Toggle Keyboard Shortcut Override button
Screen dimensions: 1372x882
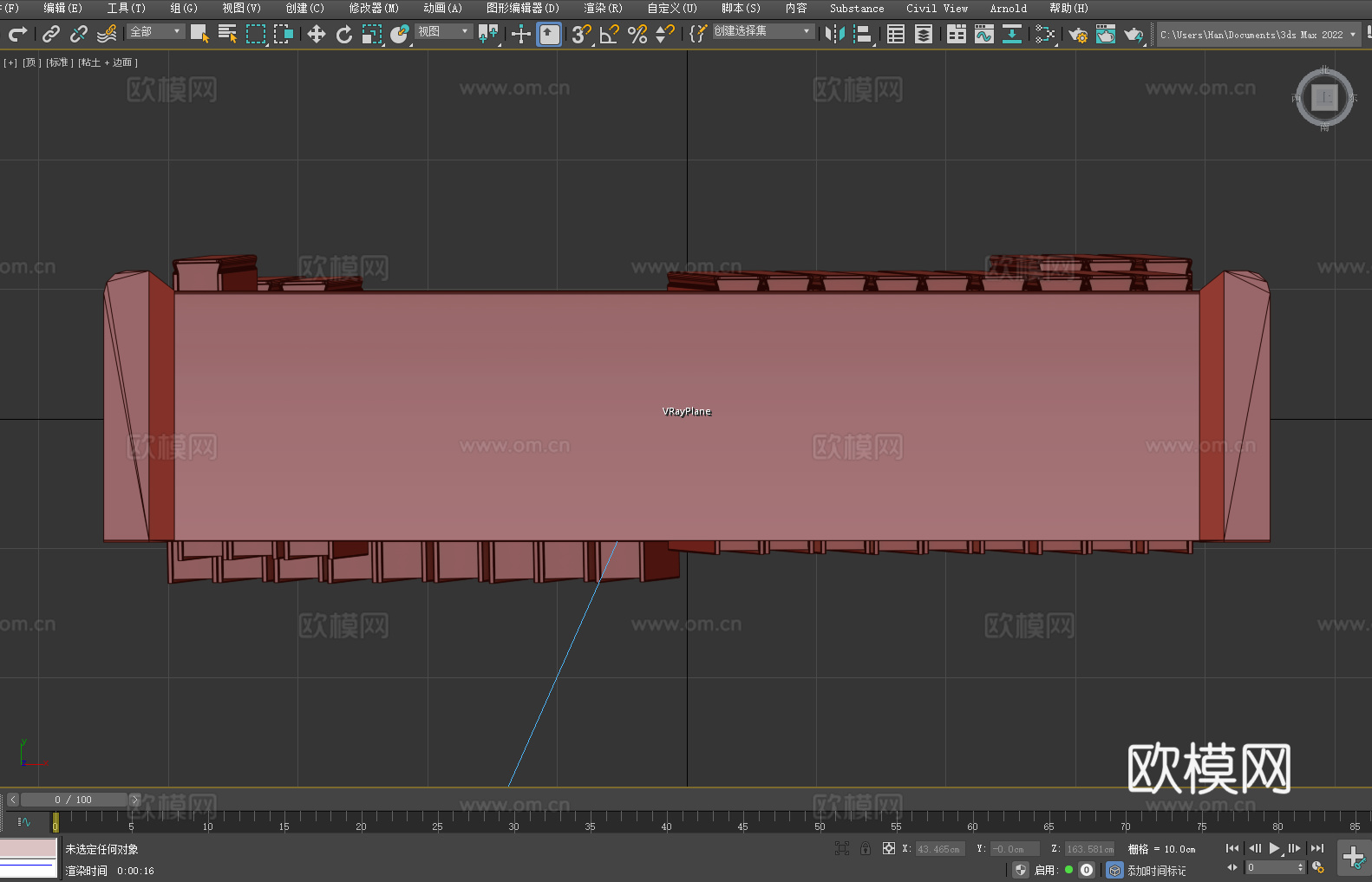(549, 34)
